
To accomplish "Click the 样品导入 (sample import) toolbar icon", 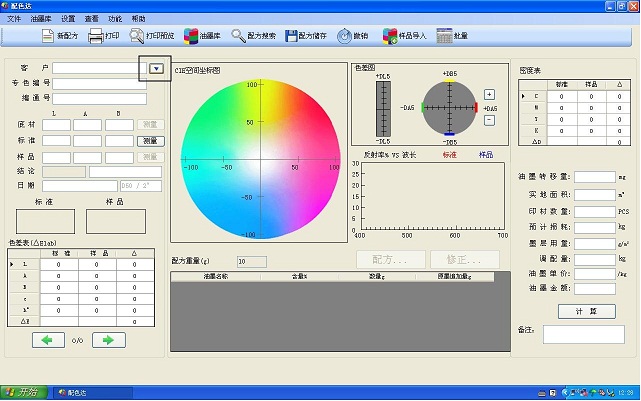I will pyautogui.click(x=391, y=36).
